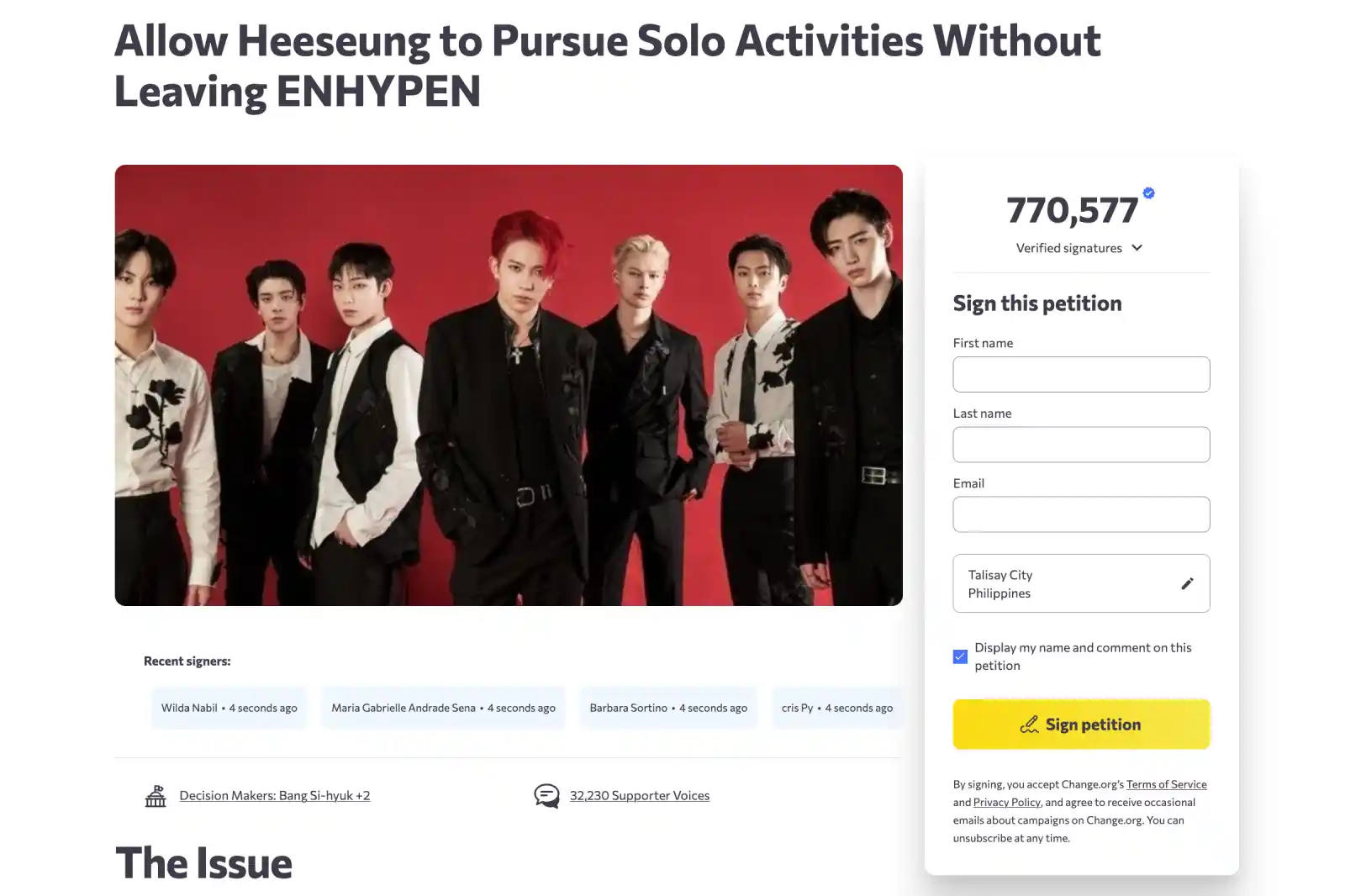This screenshot has height=896, width=1345.
Task: Select the Wilda Nabil recent signer chip
Action: pyautogui.click(x=229, y=707)
